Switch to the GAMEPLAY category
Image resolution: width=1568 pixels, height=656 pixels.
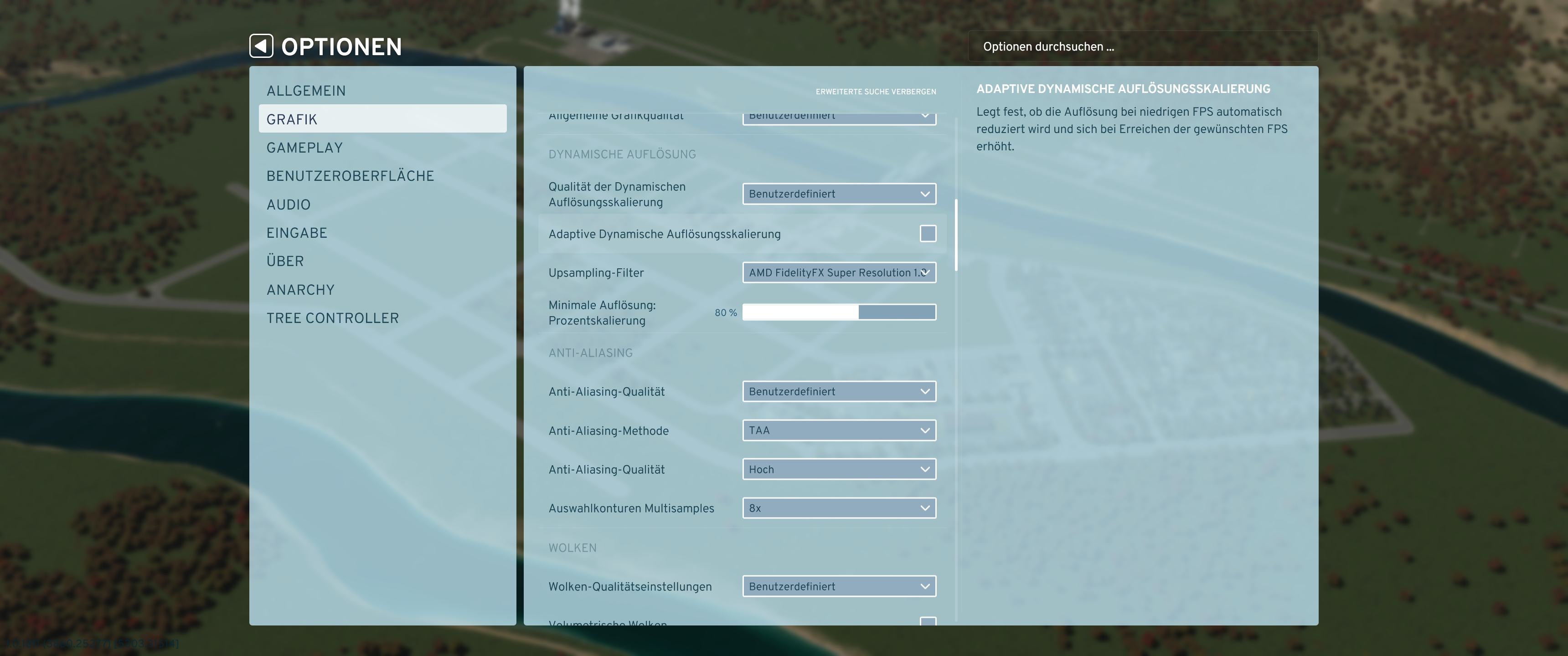coord(382,147)
